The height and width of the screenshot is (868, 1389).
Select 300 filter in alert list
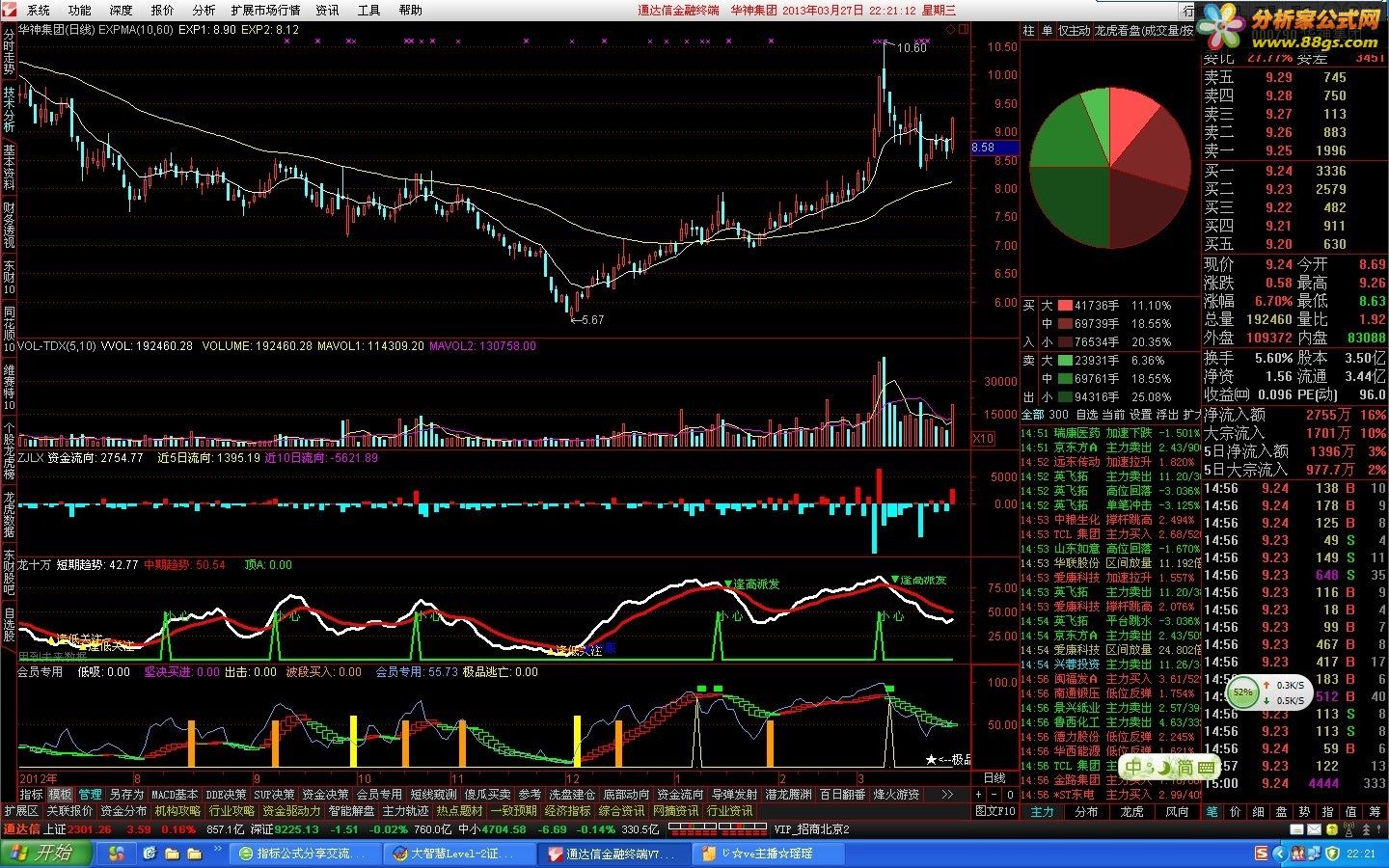point(1059,415)
